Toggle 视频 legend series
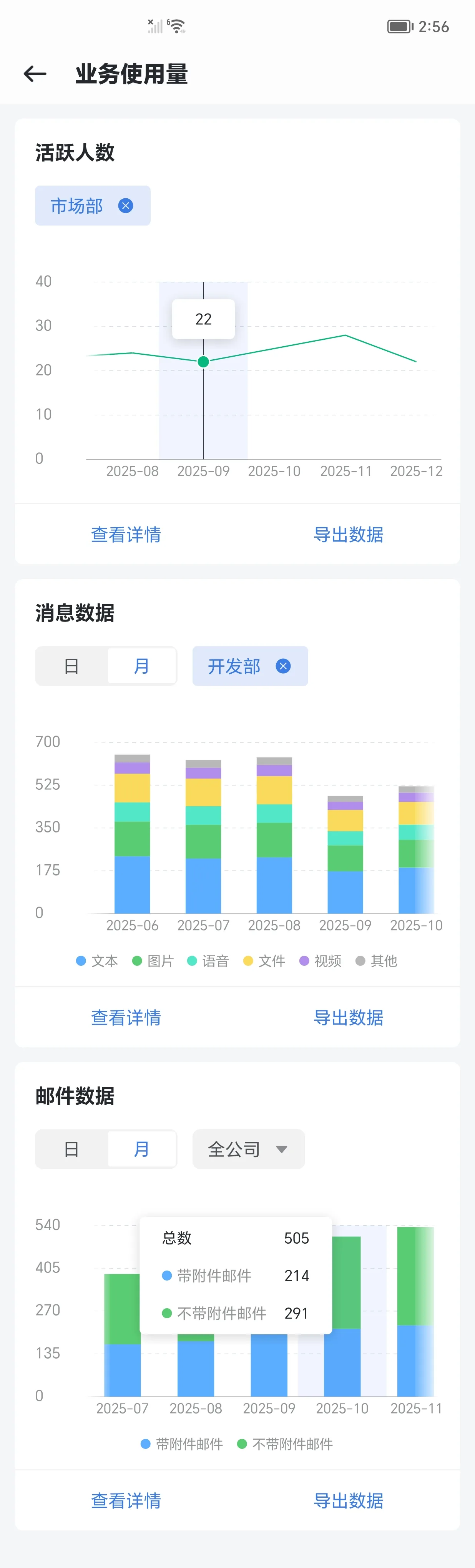 [321, 961]
